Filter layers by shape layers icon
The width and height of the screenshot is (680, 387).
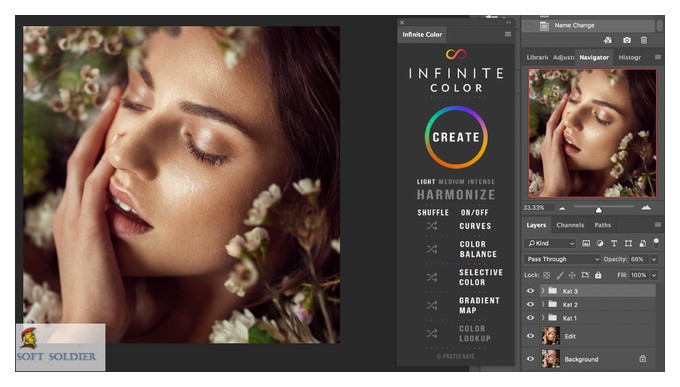(628, 243)
